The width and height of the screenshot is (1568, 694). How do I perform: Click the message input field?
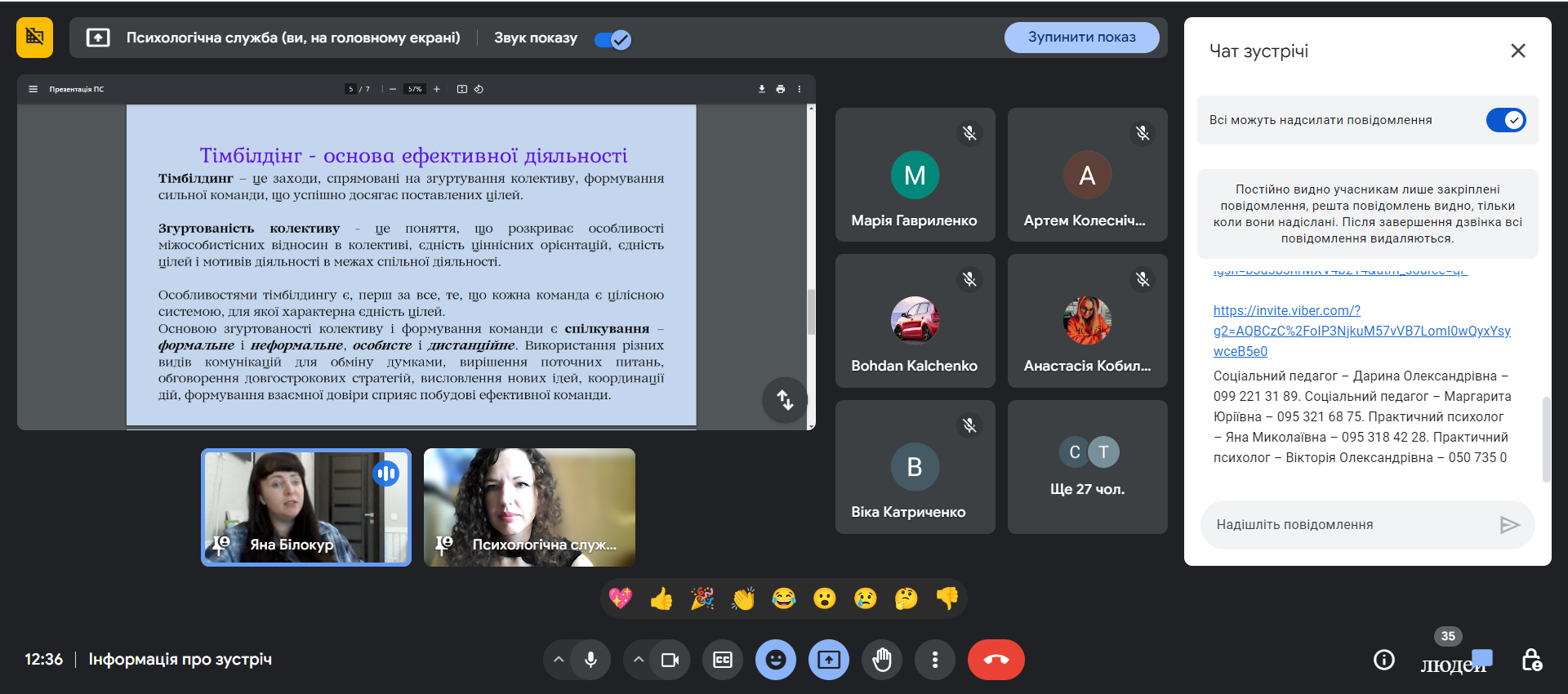(x=1347, y=525)
